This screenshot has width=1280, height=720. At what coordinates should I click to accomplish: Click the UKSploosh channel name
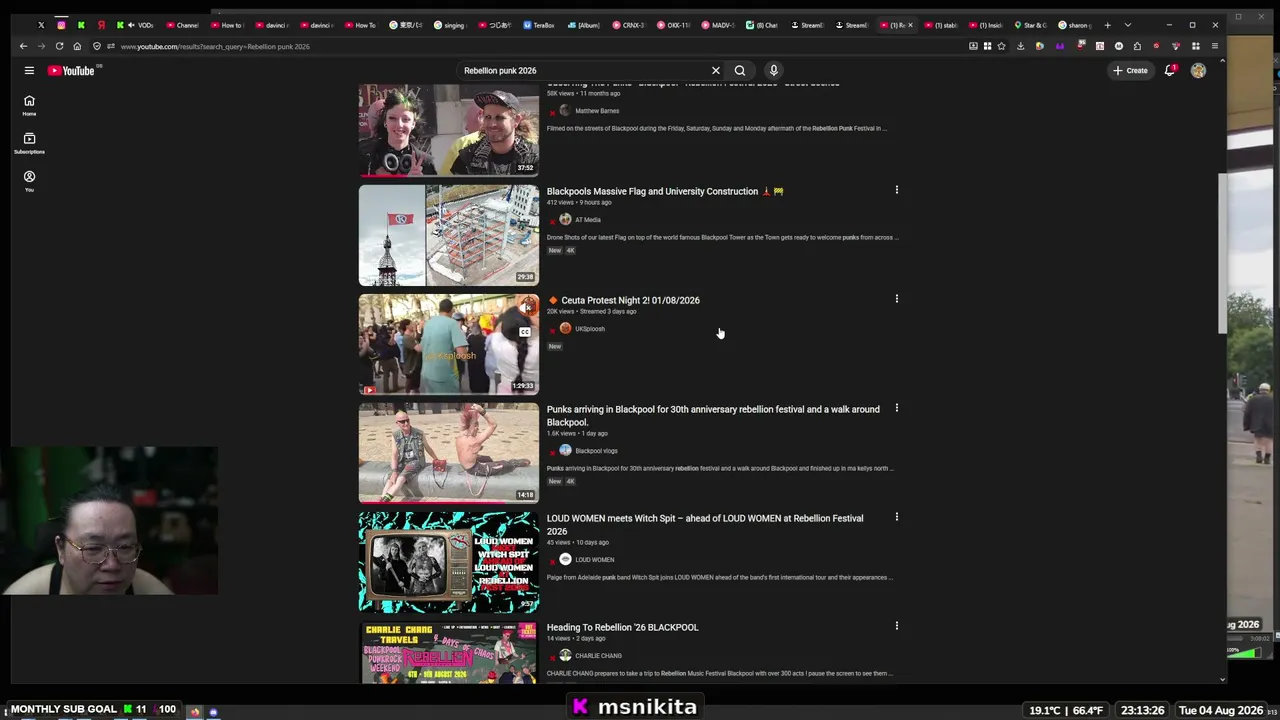(x=590, y=329)
